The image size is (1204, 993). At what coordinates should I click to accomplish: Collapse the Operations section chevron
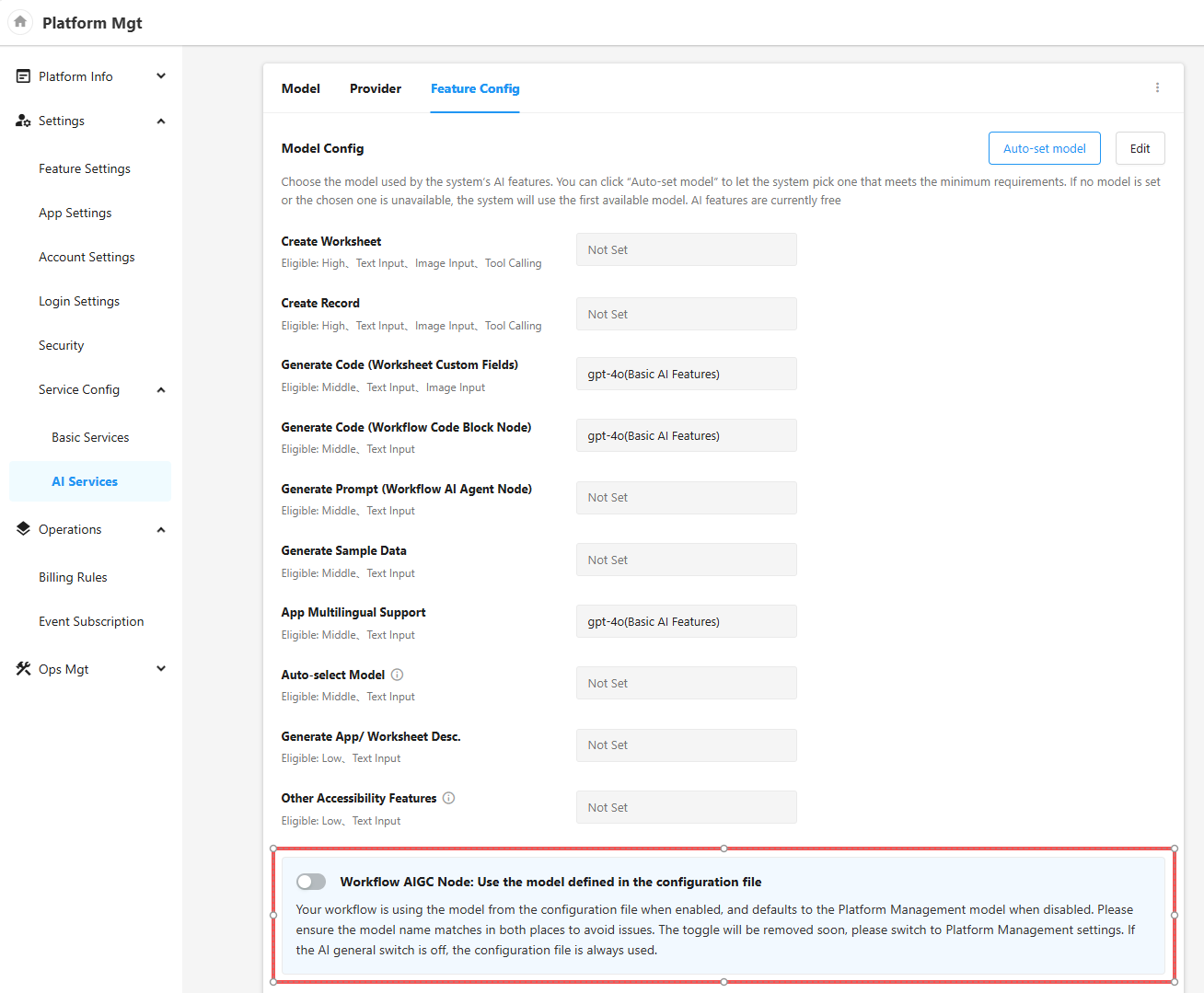tap(161, 529)
